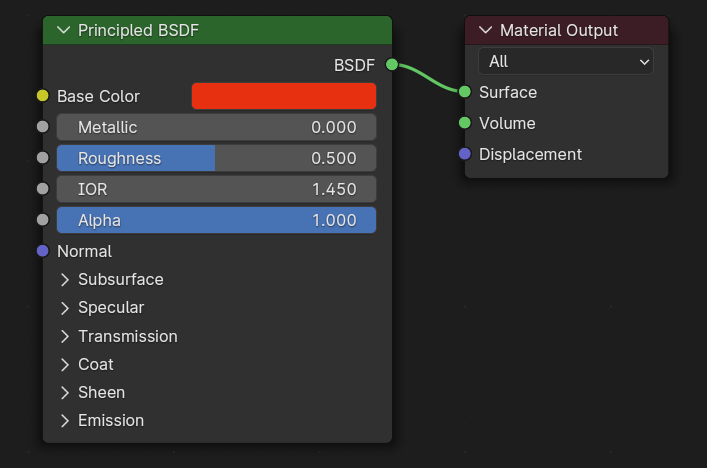Image resolution: width=707 pixels, height=468 pixels.
Task: Click the IOR value field
Action: (216, 189)
